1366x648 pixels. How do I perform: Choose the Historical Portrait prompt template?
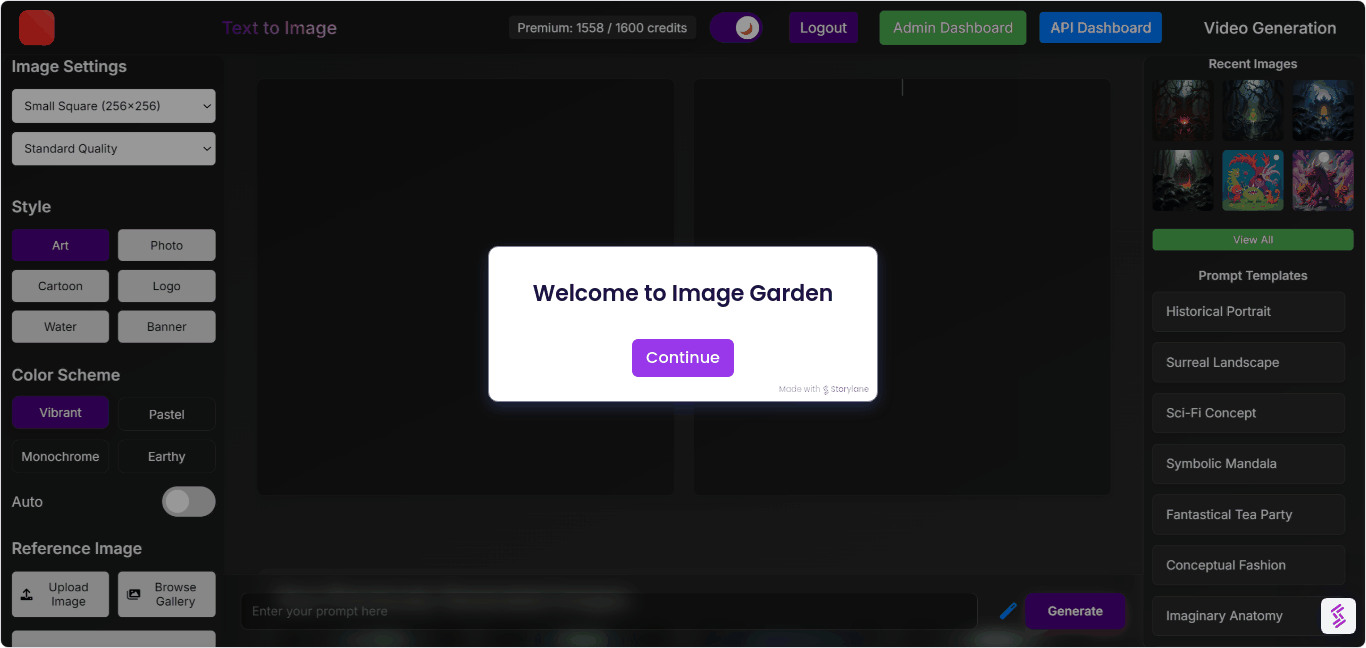[1248, 311]
